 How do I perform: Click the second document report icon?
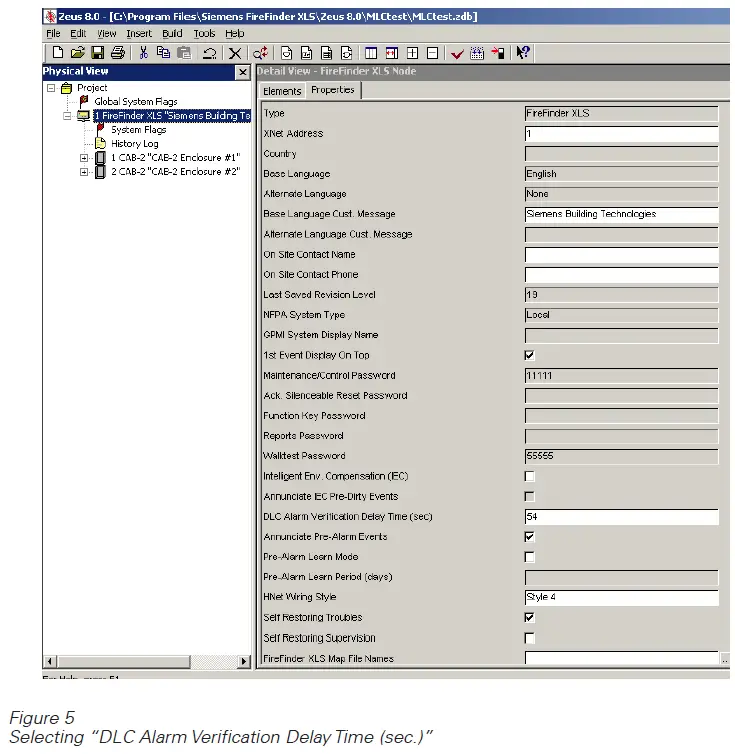tap(306, 52)
